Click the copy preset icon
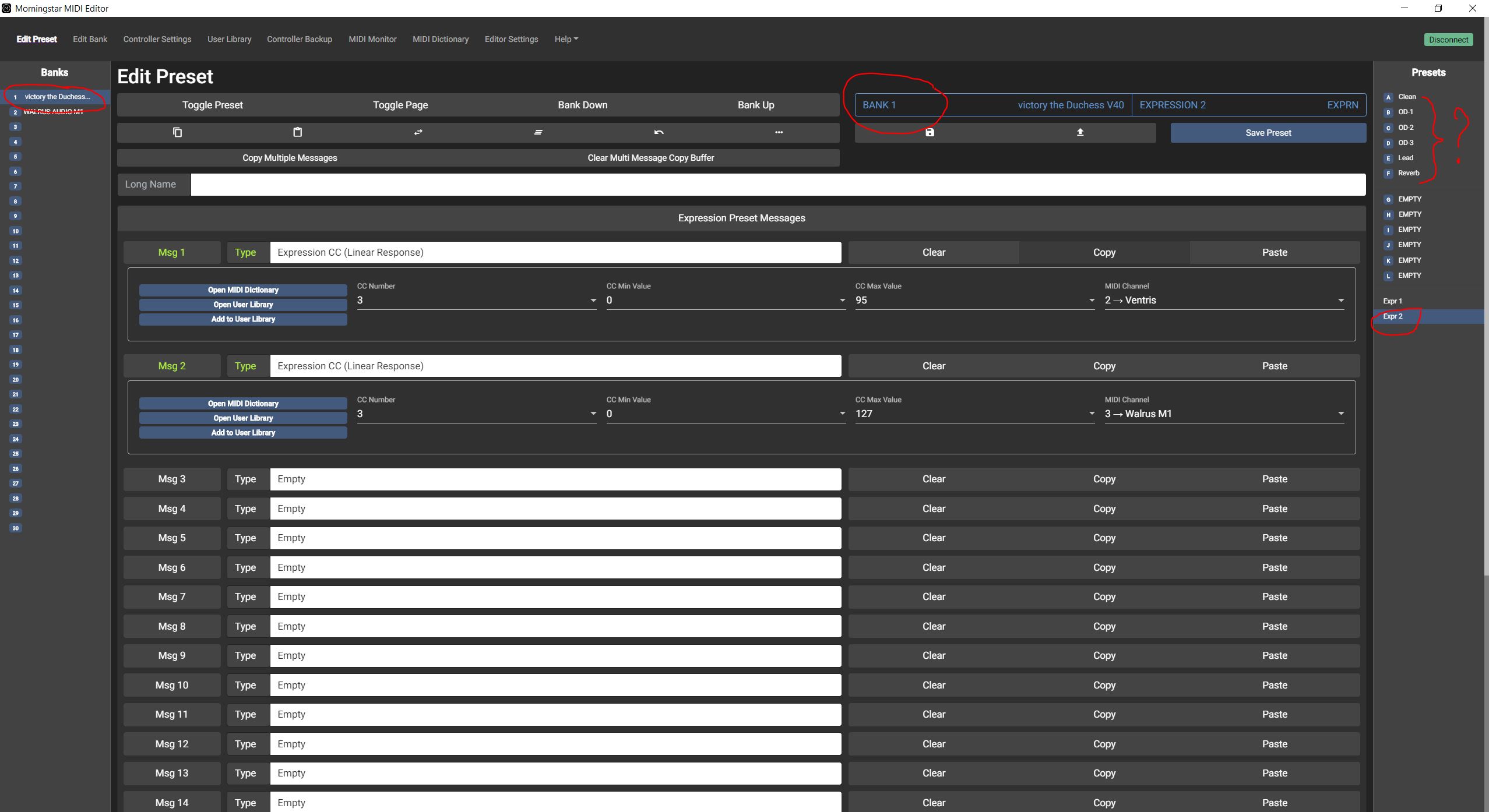The height and width of the screenshot is (812, 1489). tap(177, 132)
